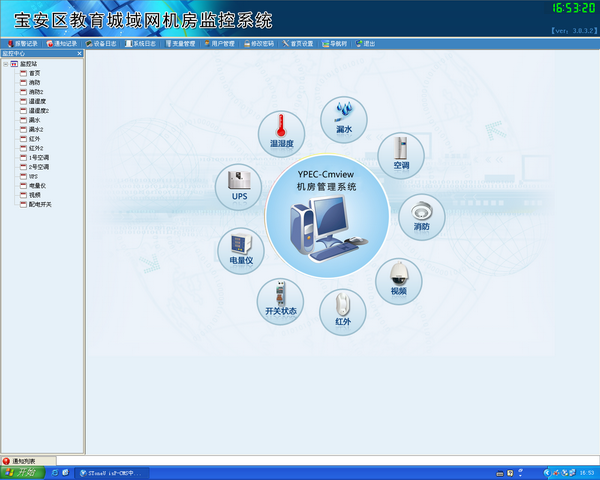Open the UPS module circle icon
This screenshot has height=480, width=600.
click(239, 186)
